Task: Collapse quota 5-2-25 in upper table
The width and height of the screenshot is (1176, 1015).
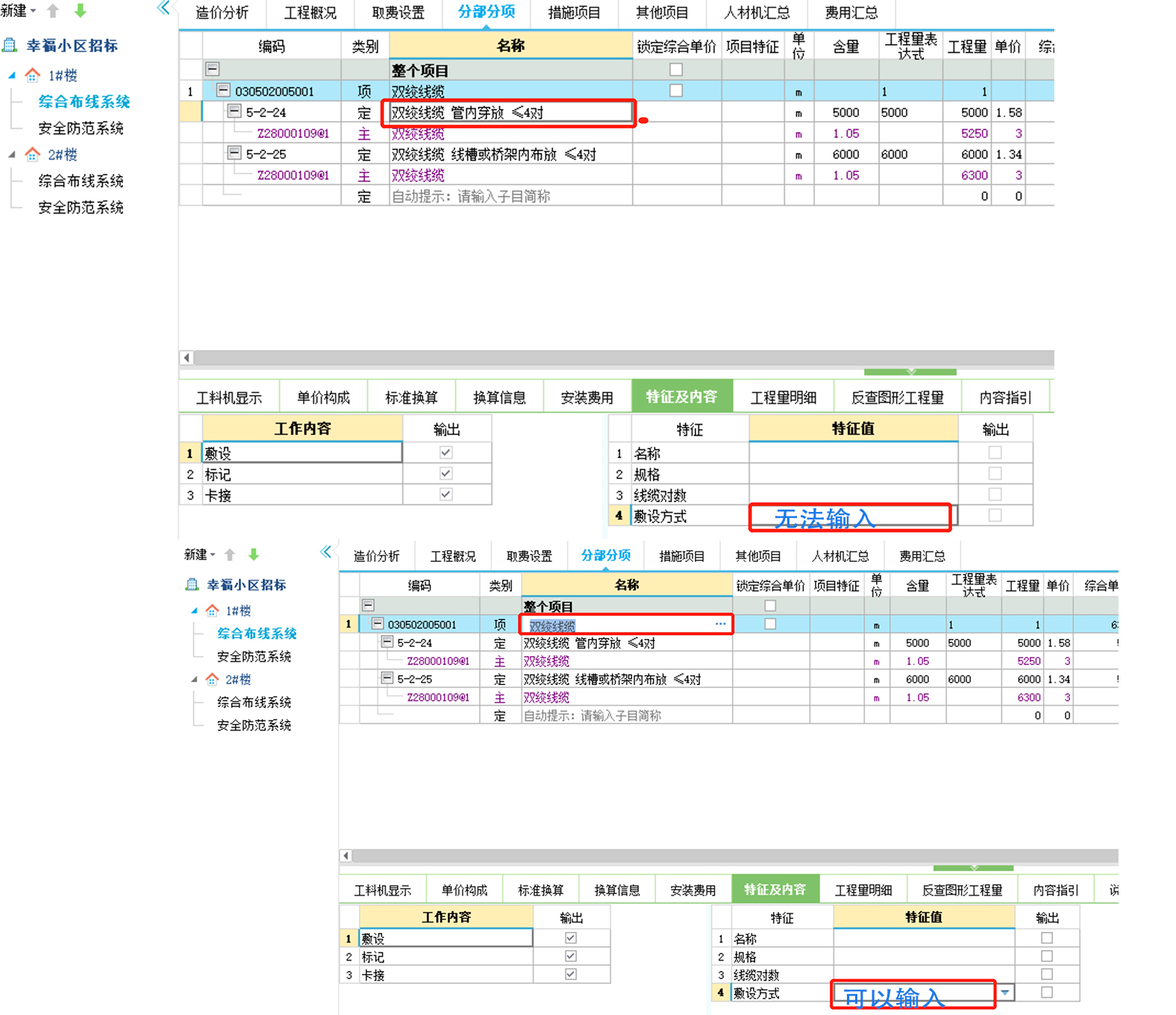Action: click(x=234, y=153)
